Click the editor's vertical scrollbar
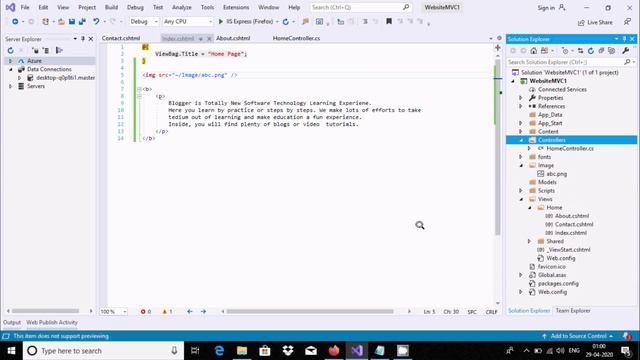This screenshot has height=360, width=640. [498, 147]
